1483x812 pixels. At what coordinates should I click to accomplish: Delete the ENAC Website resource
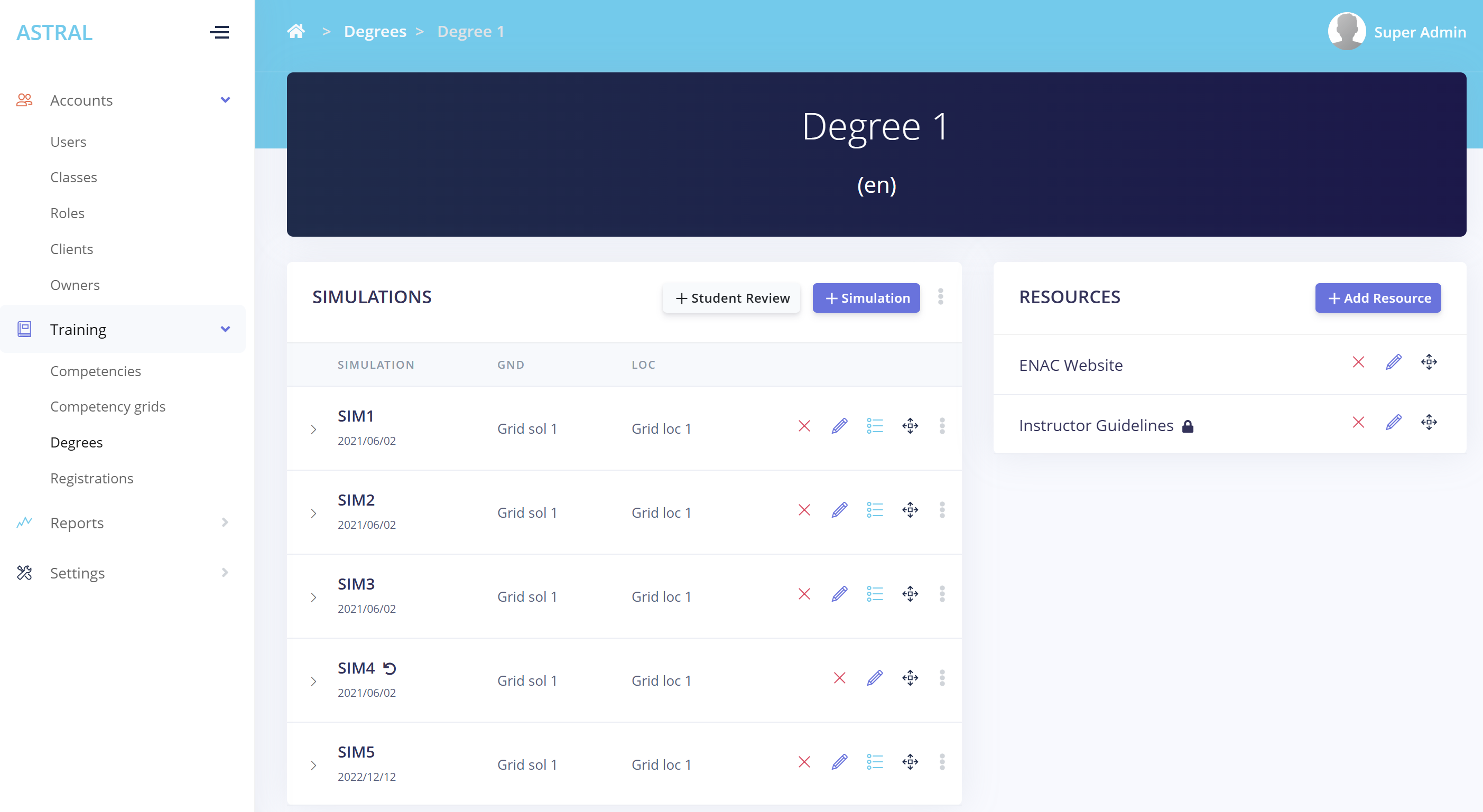click(1358, 362)
